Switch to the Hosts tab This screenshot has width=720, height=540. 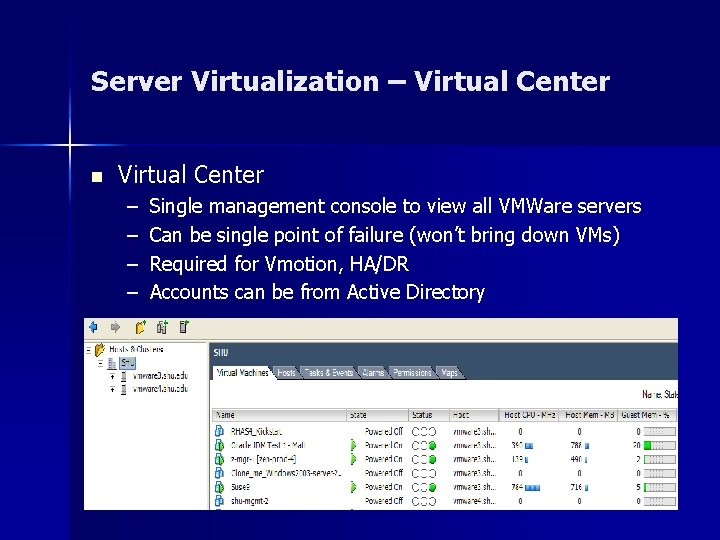pos(287,372)
